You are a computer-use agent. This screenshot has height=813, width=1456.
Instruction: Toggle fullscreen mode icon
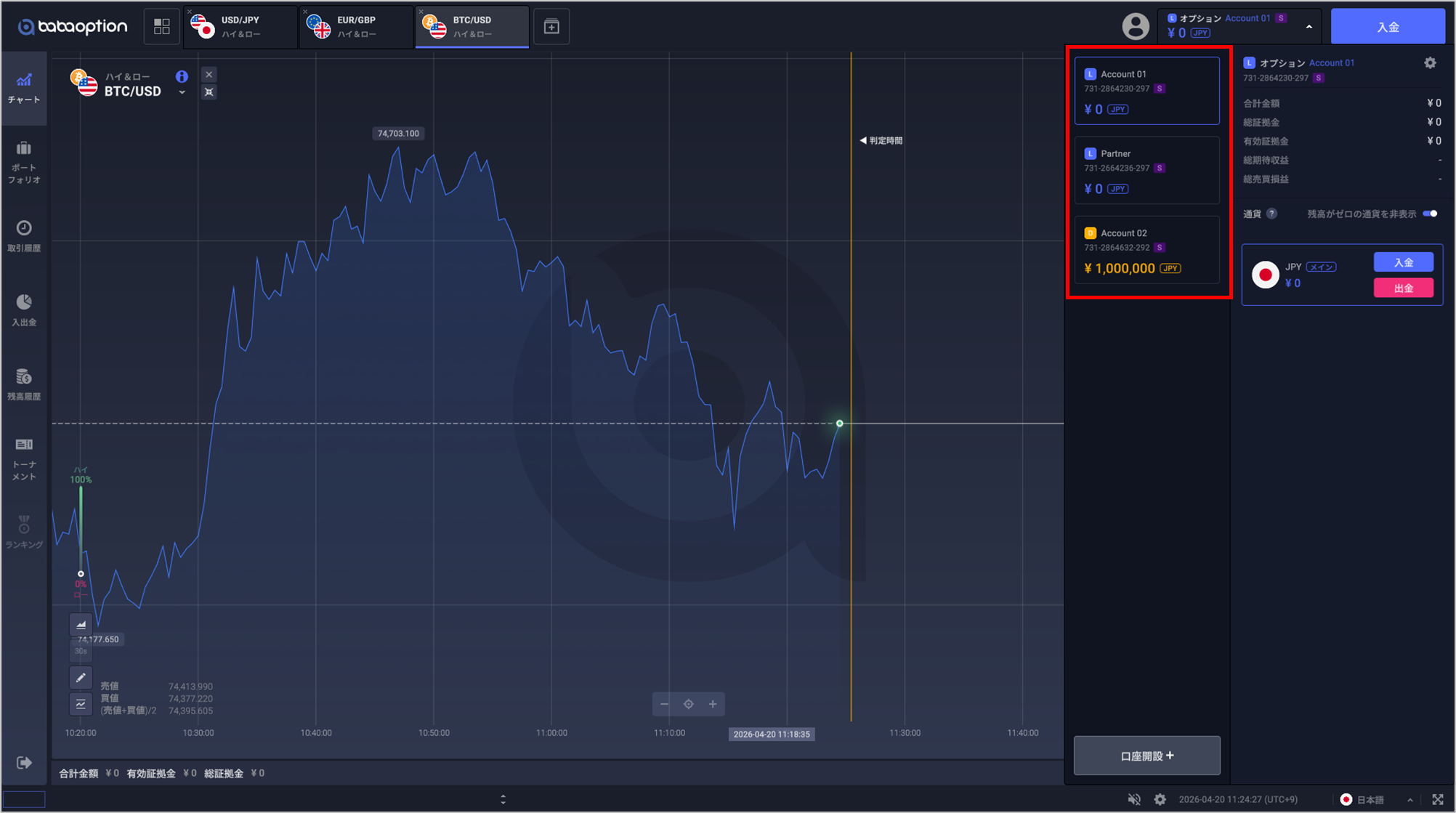tap(1438, 799)
